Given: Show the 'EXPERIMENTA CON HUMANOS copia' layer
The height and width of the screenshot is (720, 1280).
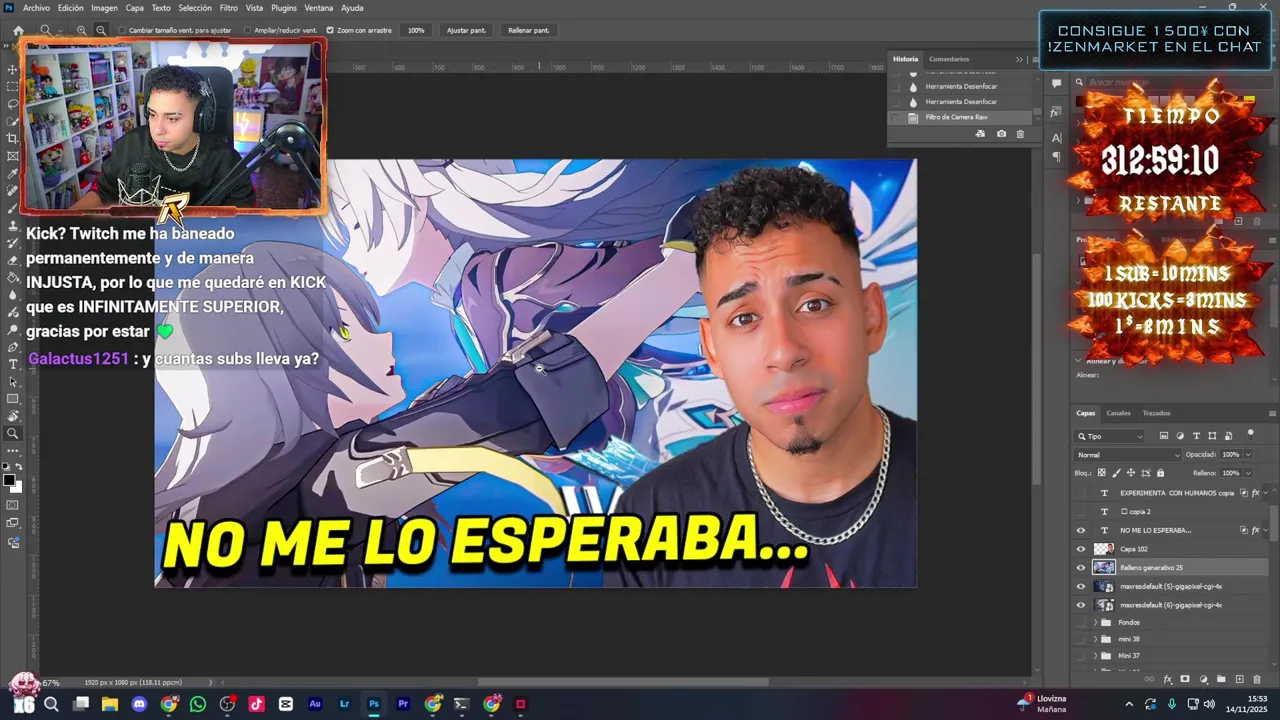Looking at the screenshot, I should 1080,493.
